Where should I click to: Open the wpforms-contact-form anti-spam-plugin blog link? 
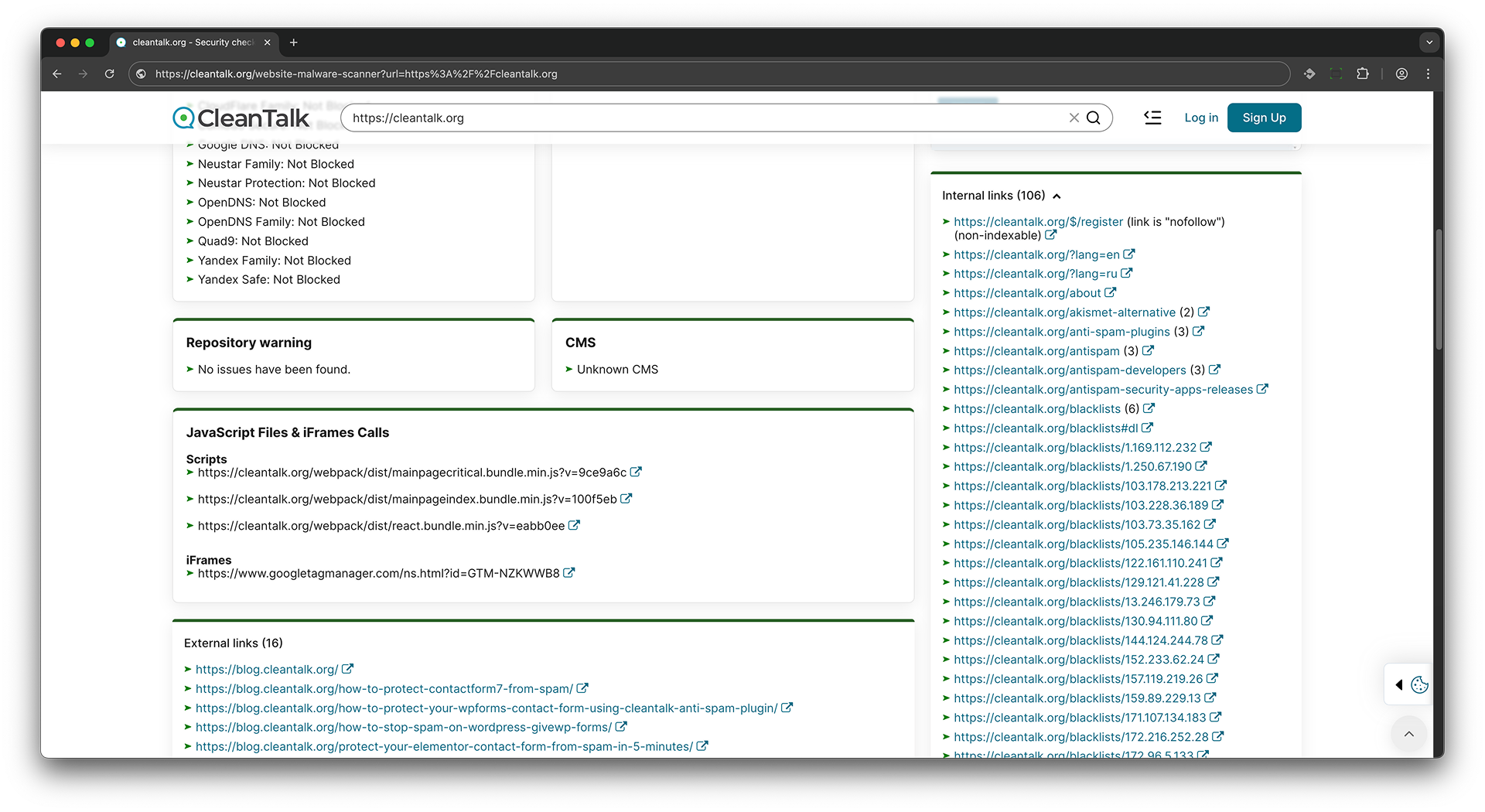486,708
